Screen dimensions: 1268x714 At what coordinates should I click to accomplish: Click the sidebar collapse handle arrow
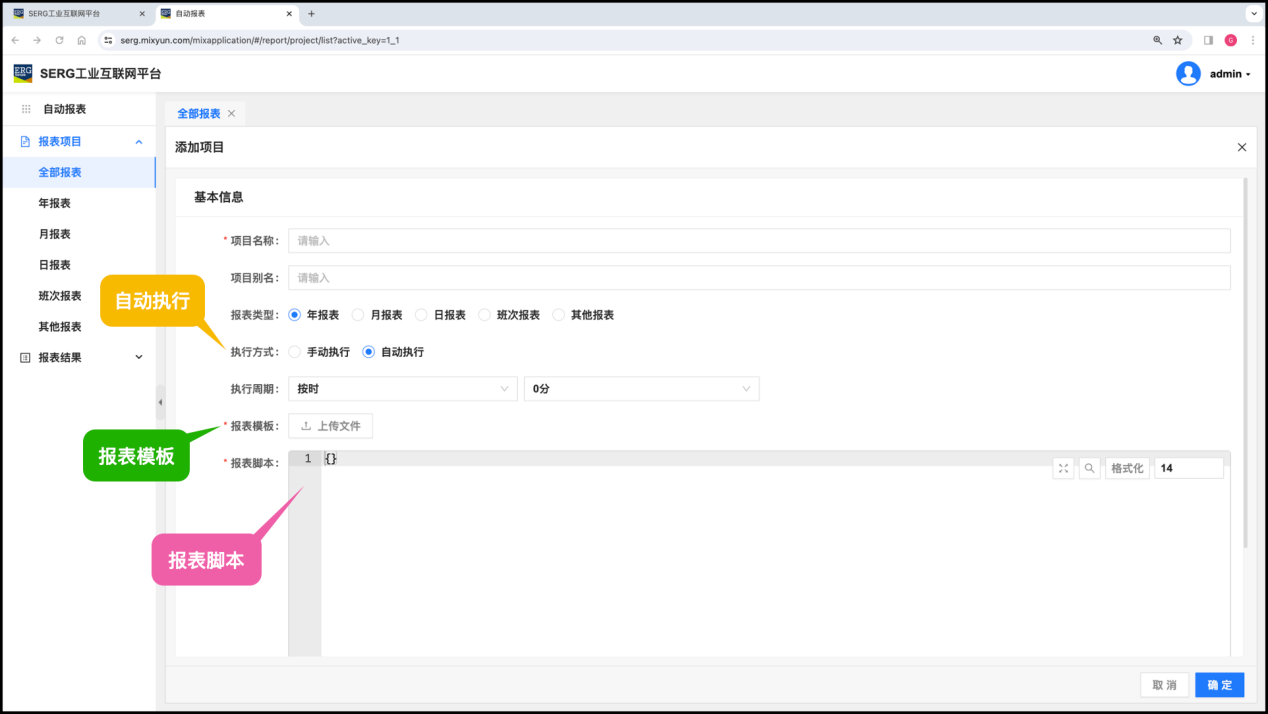(160, 402)
